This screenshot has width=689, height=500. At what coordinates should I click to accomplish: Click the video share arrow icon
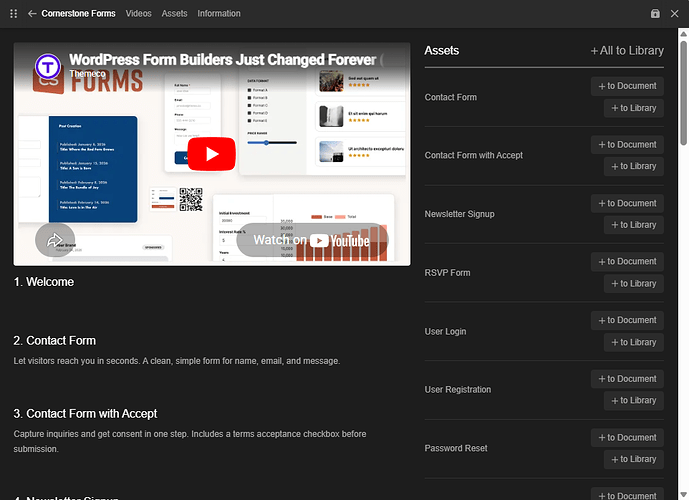point(55,240)
